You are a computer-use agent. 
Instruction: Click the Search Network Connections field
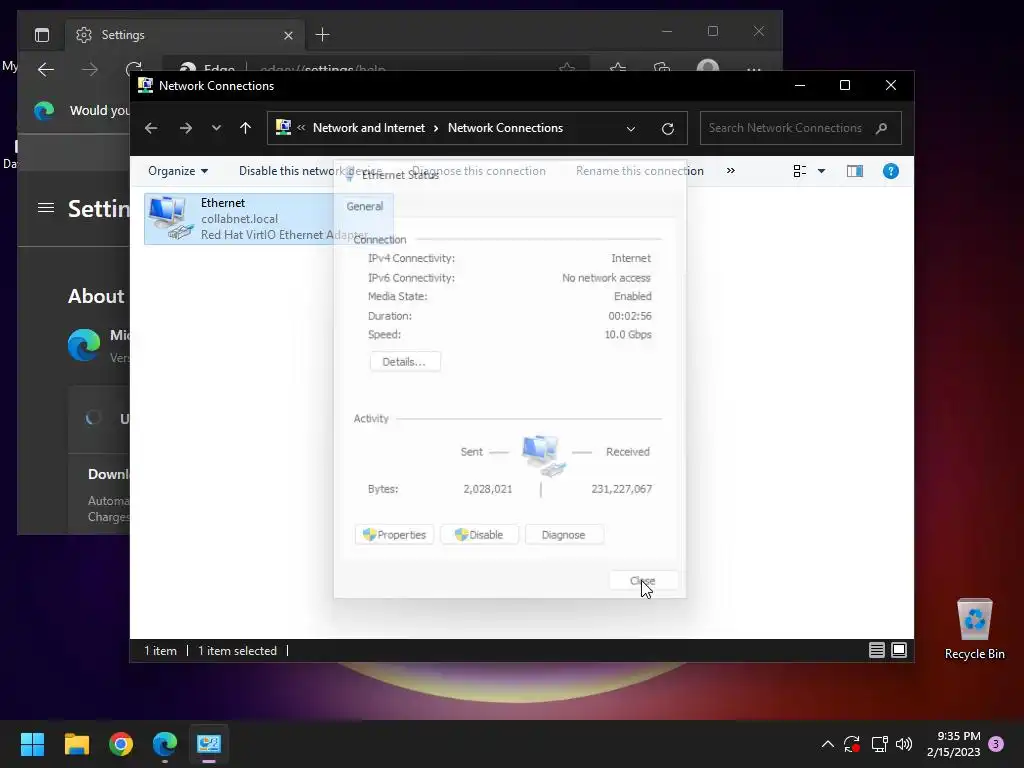pyautogui.click(x=800, y=128)
